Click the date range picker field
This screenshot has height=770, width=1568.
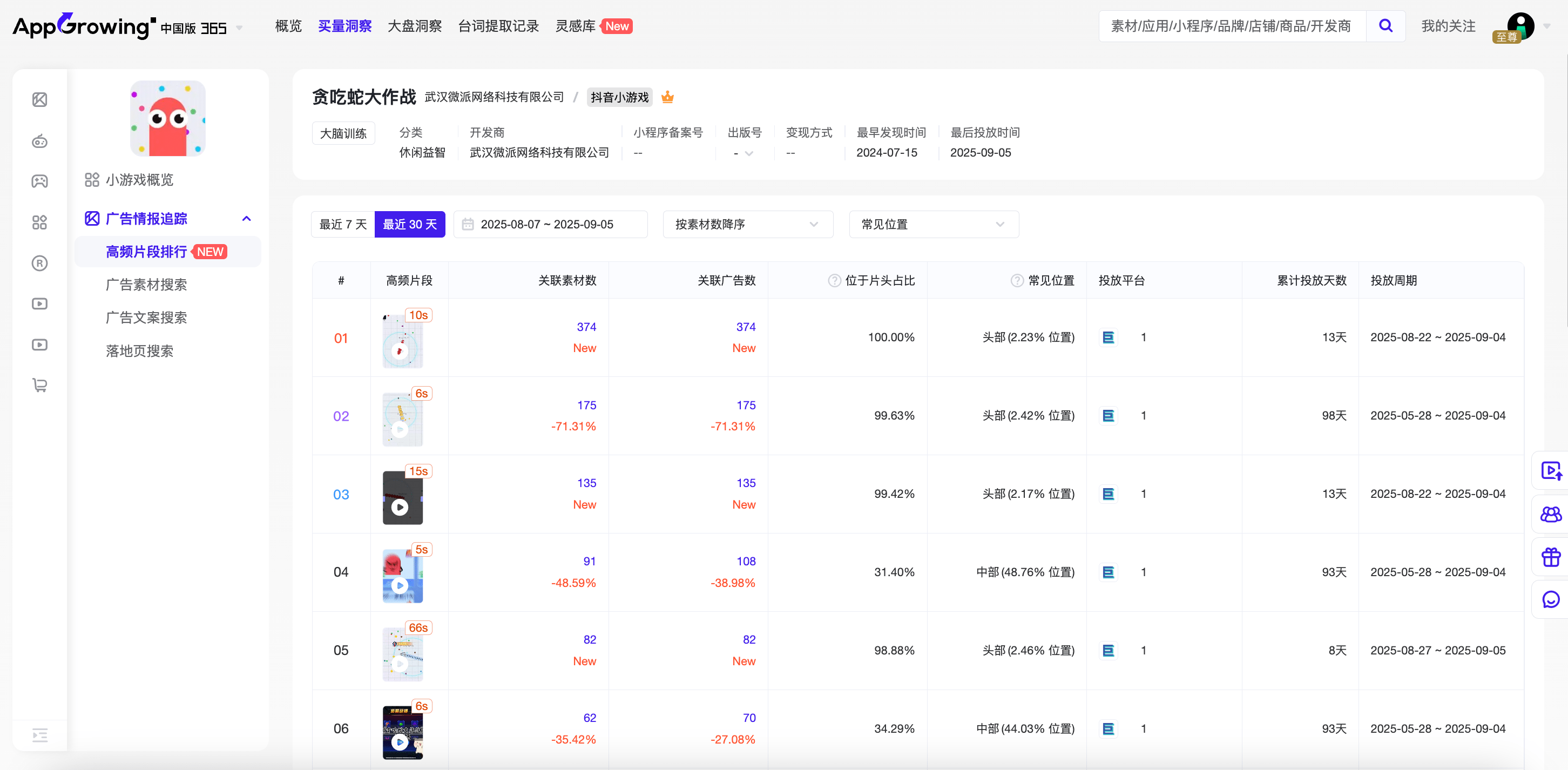[x=550, y=224]
